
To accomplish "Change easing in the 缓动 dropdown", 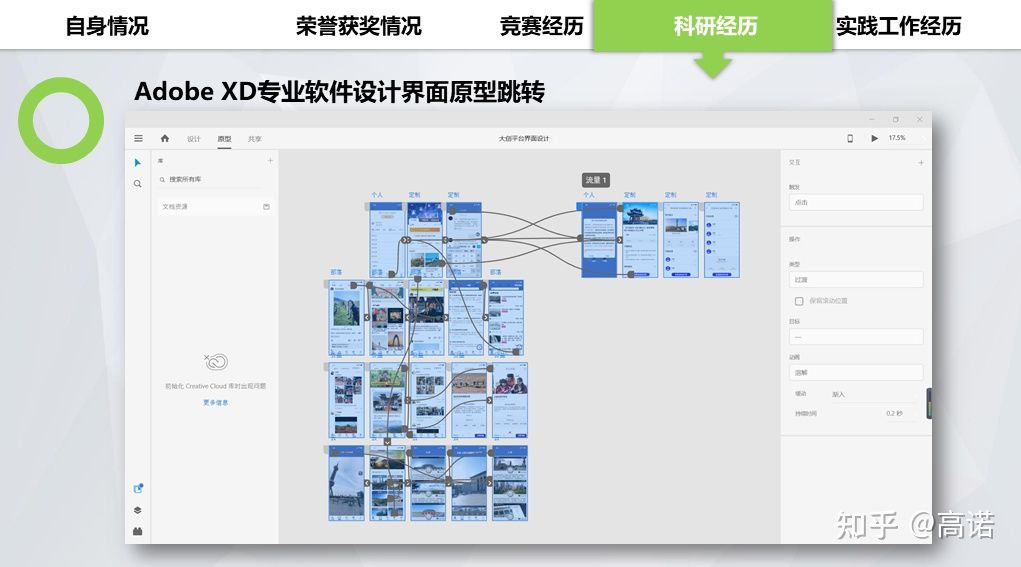I will click(x=876, y=394).
